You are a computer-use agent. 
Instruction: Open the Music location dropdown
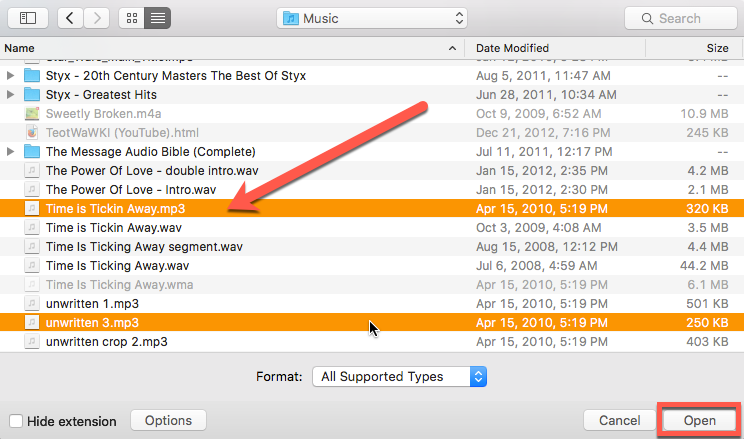372,18
